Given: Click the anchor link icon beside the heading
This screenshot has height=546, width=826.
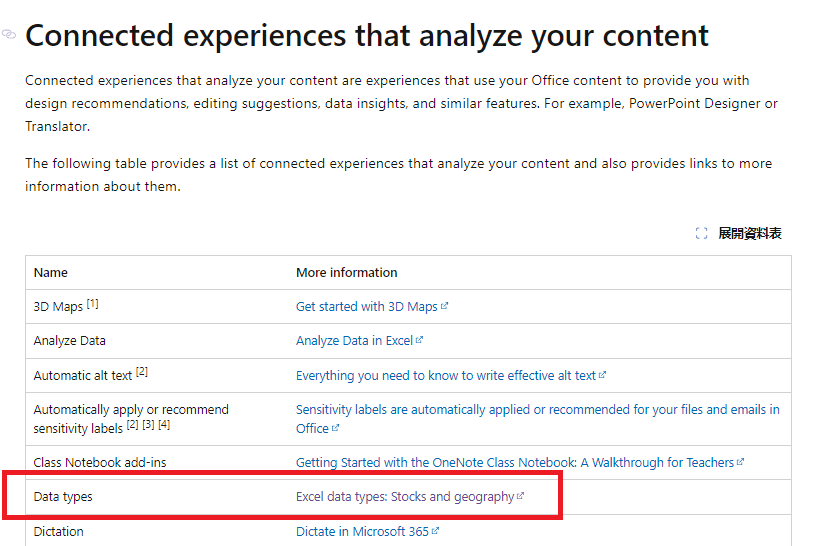Looking at the screenshot, I should 9,35.
